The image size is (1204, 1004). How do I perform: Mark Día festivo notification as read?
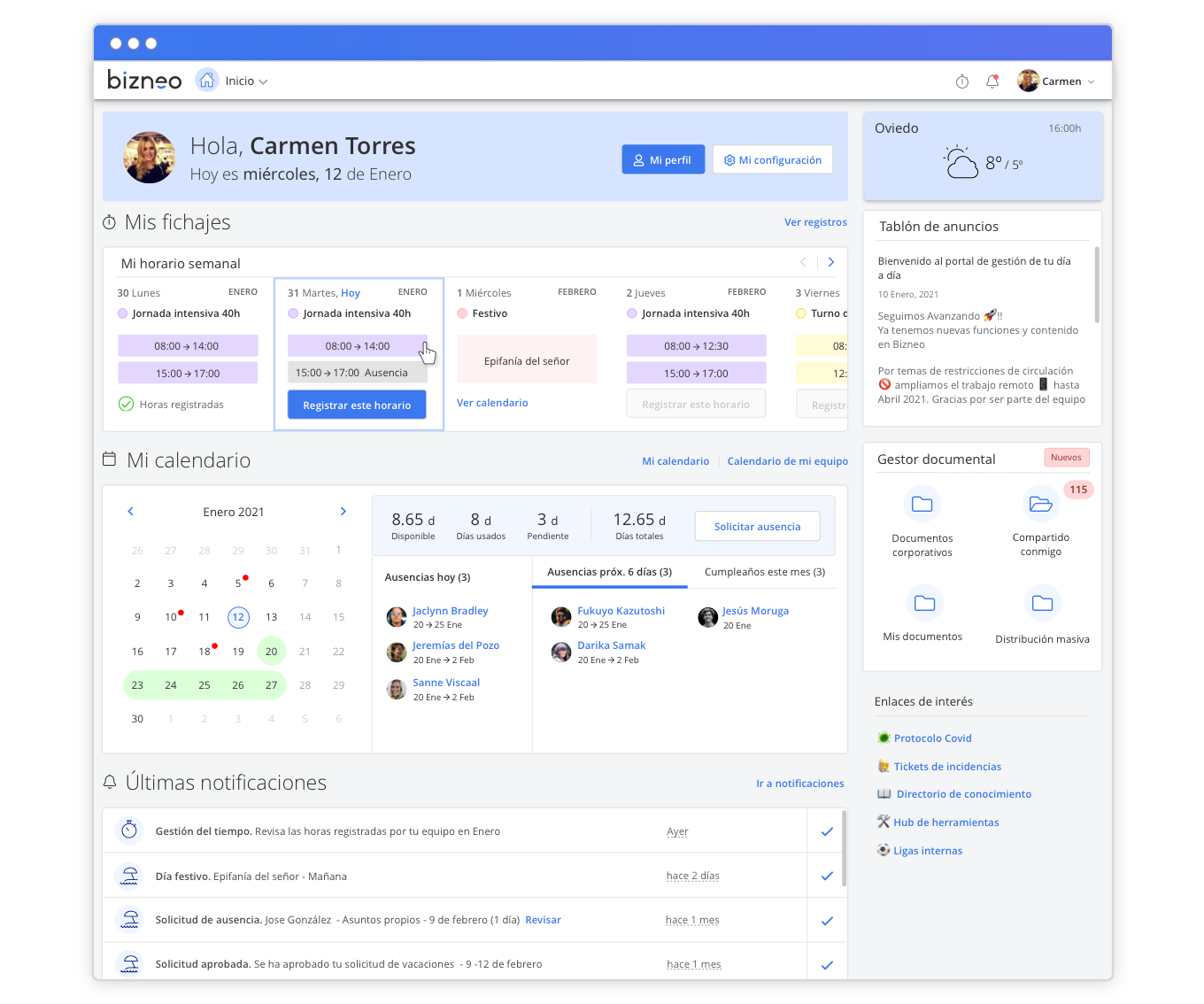[x=827, y=877]
